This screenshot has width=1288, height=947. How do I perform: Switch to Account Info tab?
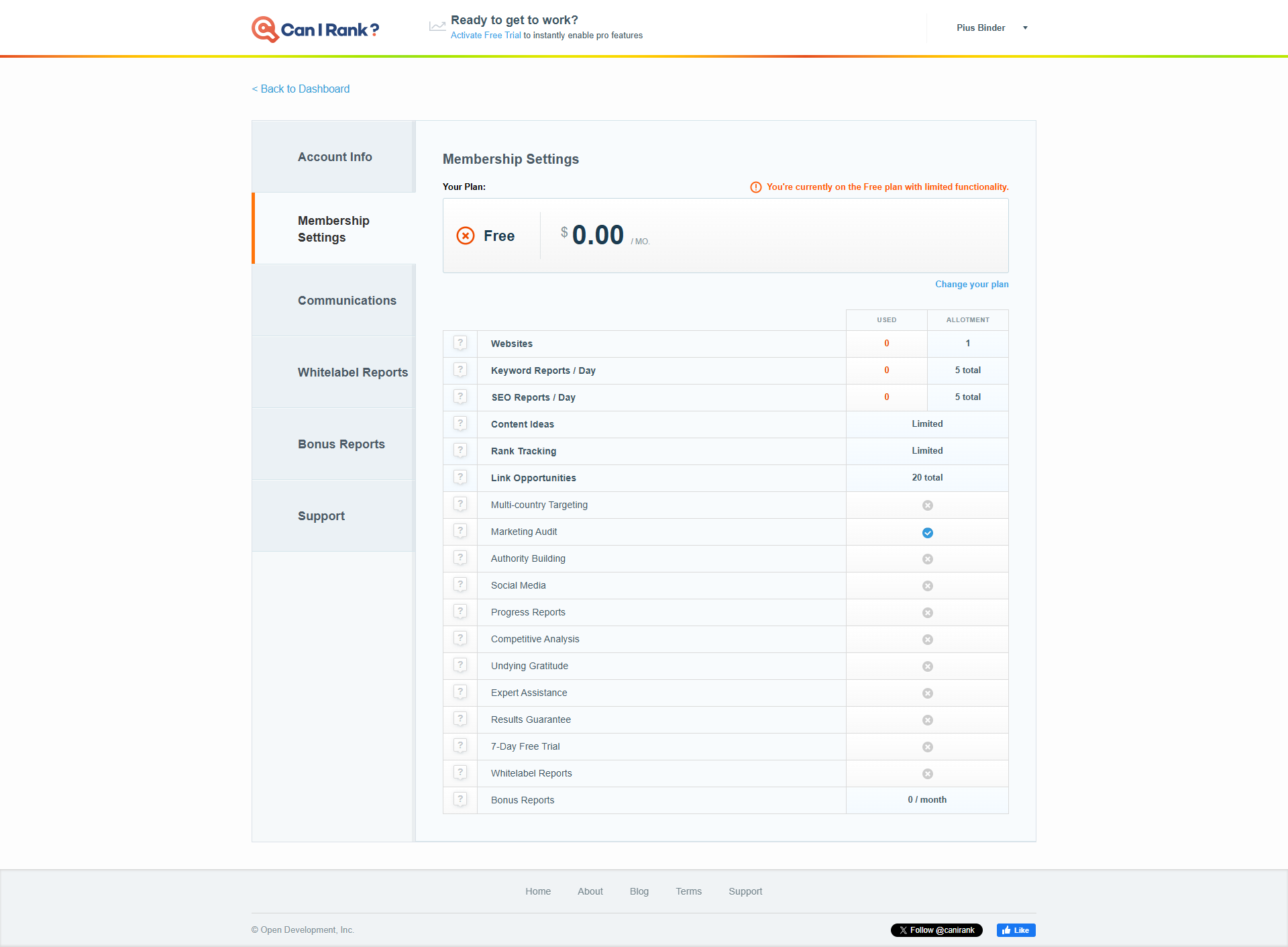click(335, 157)
